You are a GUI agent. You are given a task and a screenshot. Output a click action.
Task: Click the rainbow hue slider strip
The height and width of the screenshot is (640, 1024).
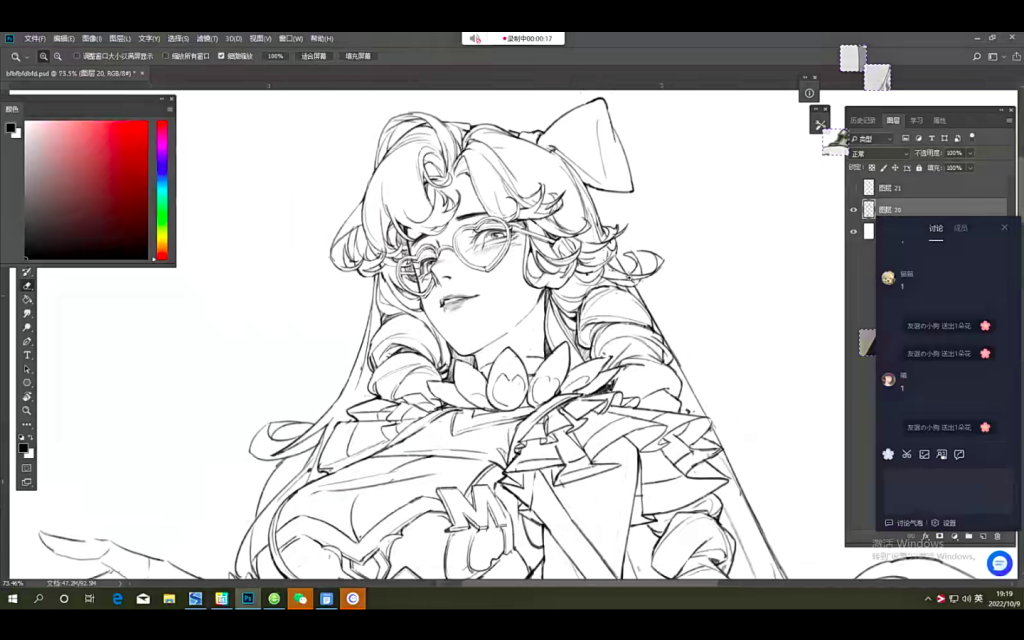tap(162, 190)
